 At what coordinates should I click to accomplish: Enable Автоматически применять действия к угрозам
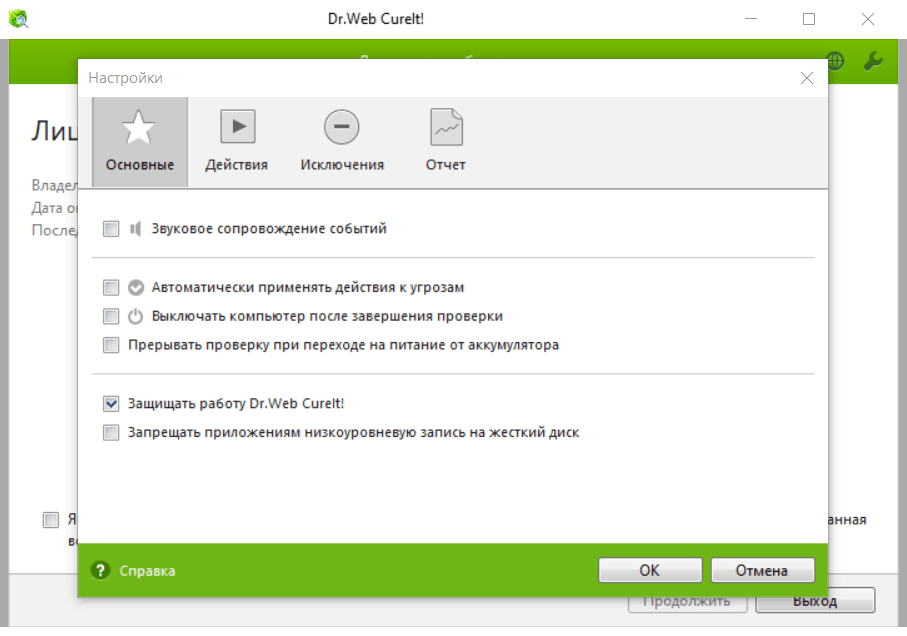click(111, 288)
